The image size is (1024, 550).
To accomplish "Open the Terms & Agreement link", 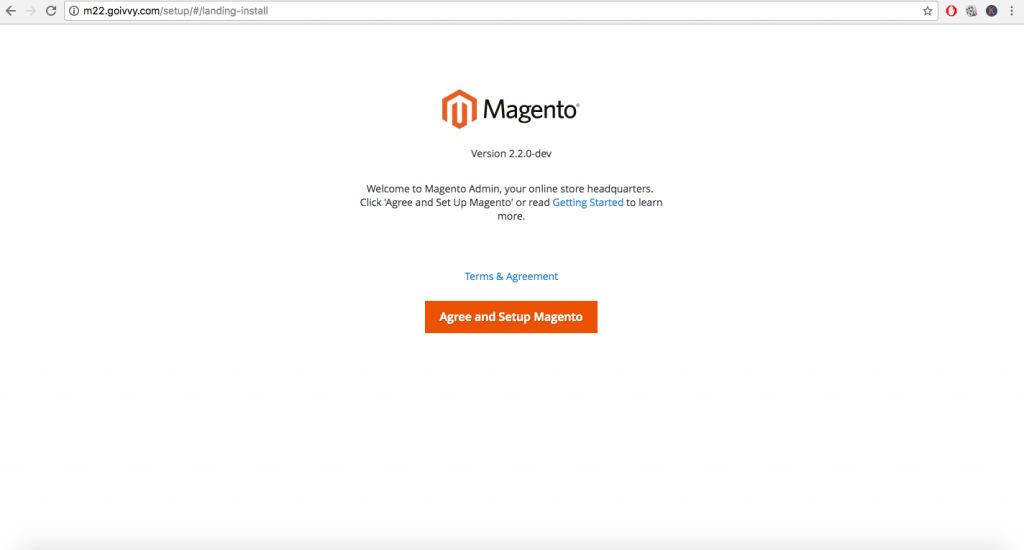I will pos(511,276).
